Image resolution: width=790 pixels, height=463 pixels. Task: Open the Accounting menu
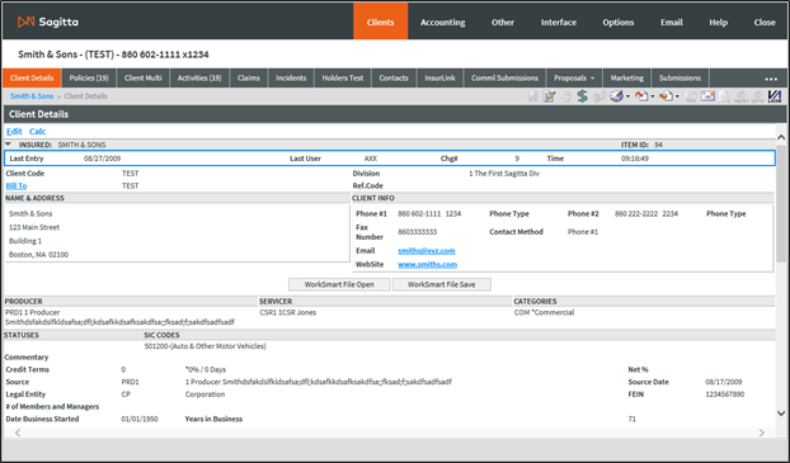tap(442, 21)
